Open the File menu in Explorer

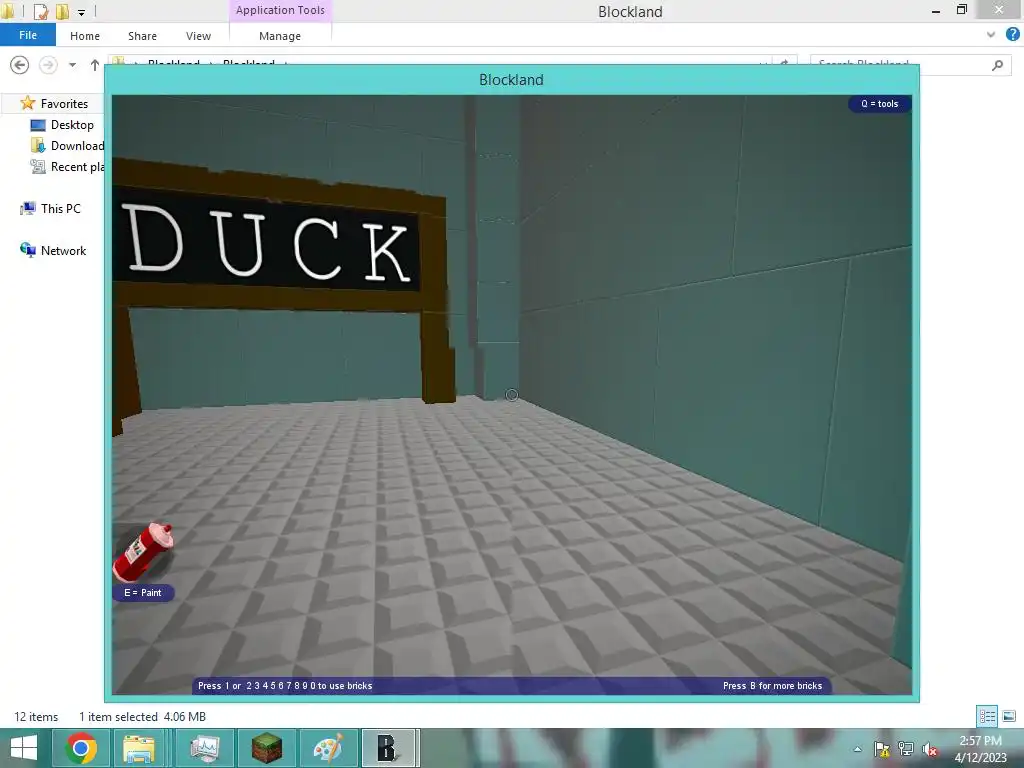[27, 35]
